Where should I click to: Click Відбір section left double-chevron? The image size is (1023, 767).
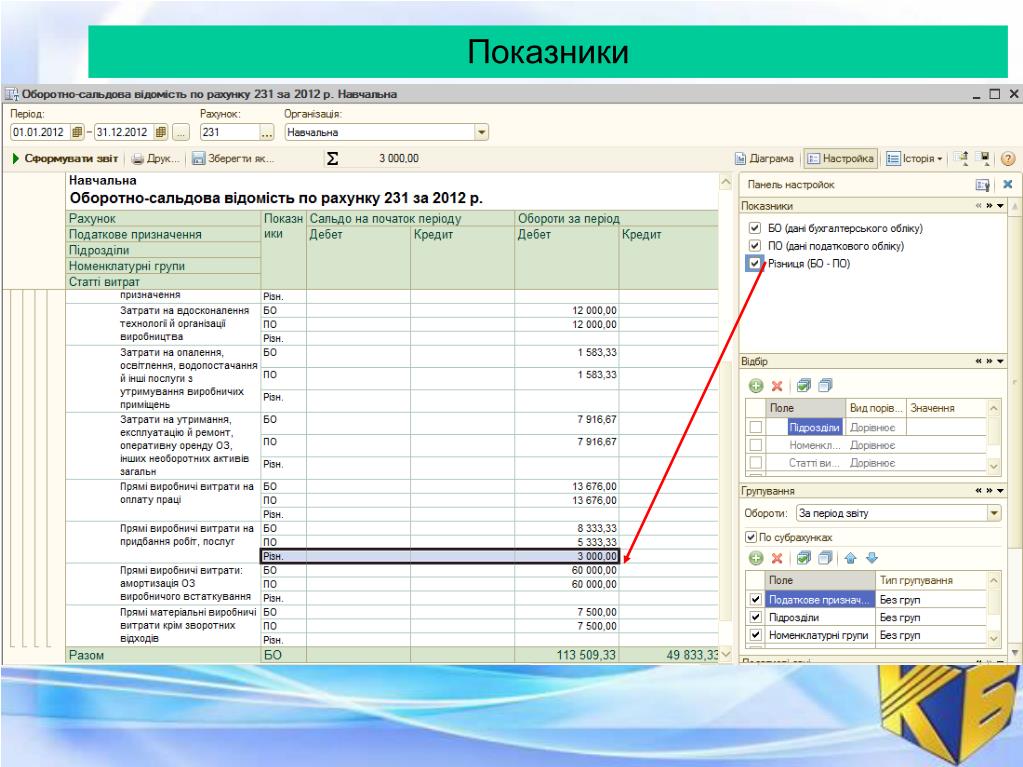tap(979, 361)
